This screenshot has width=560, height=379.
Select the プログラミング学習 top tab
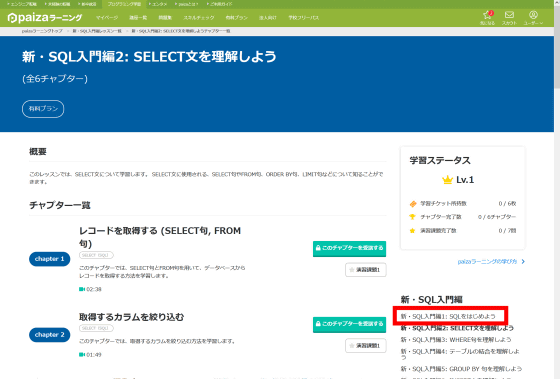click(x=124, y=4)
